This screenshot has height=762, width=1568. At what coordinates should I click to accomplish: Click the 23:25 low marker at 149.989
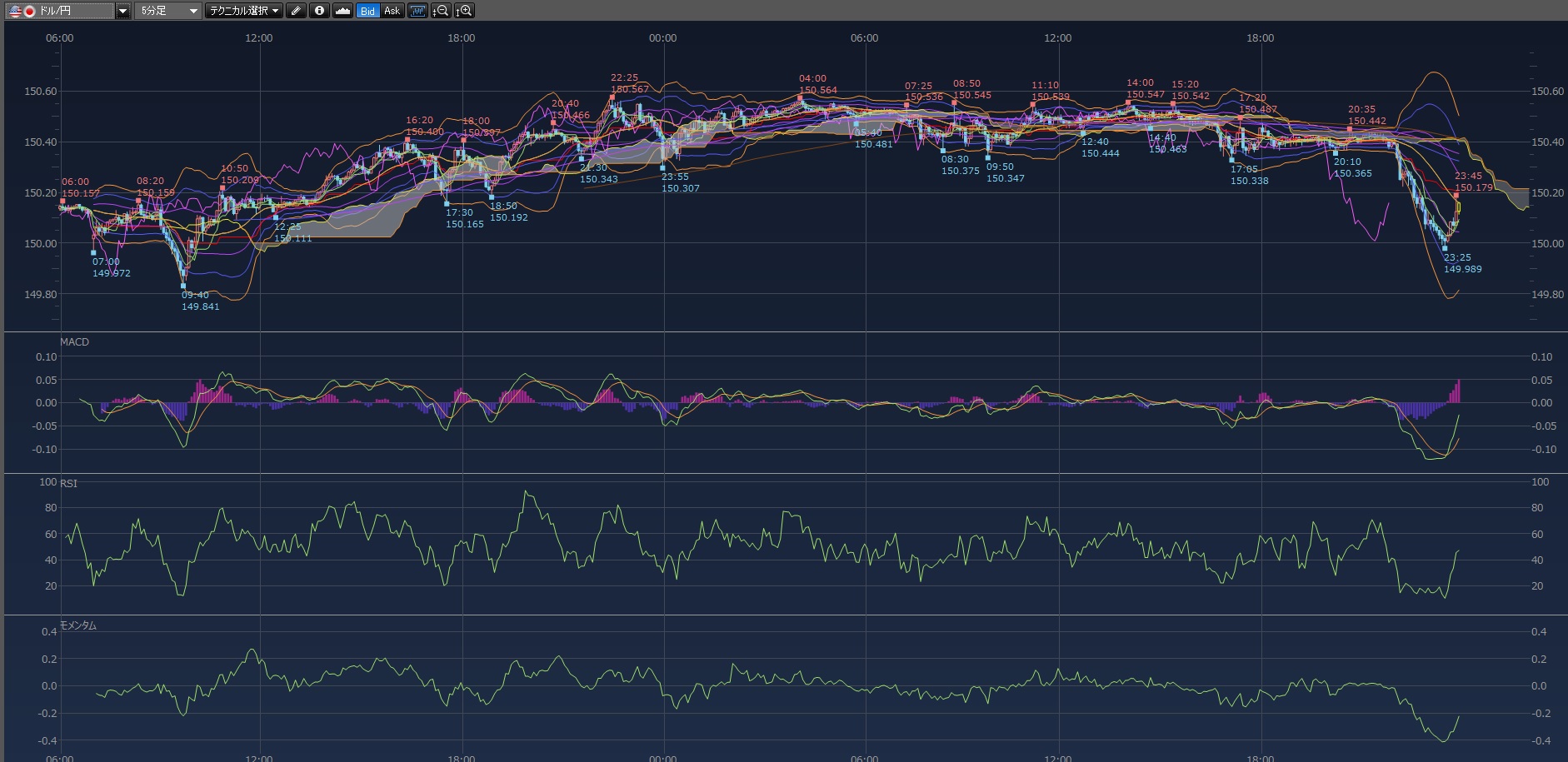(1445, 248)
